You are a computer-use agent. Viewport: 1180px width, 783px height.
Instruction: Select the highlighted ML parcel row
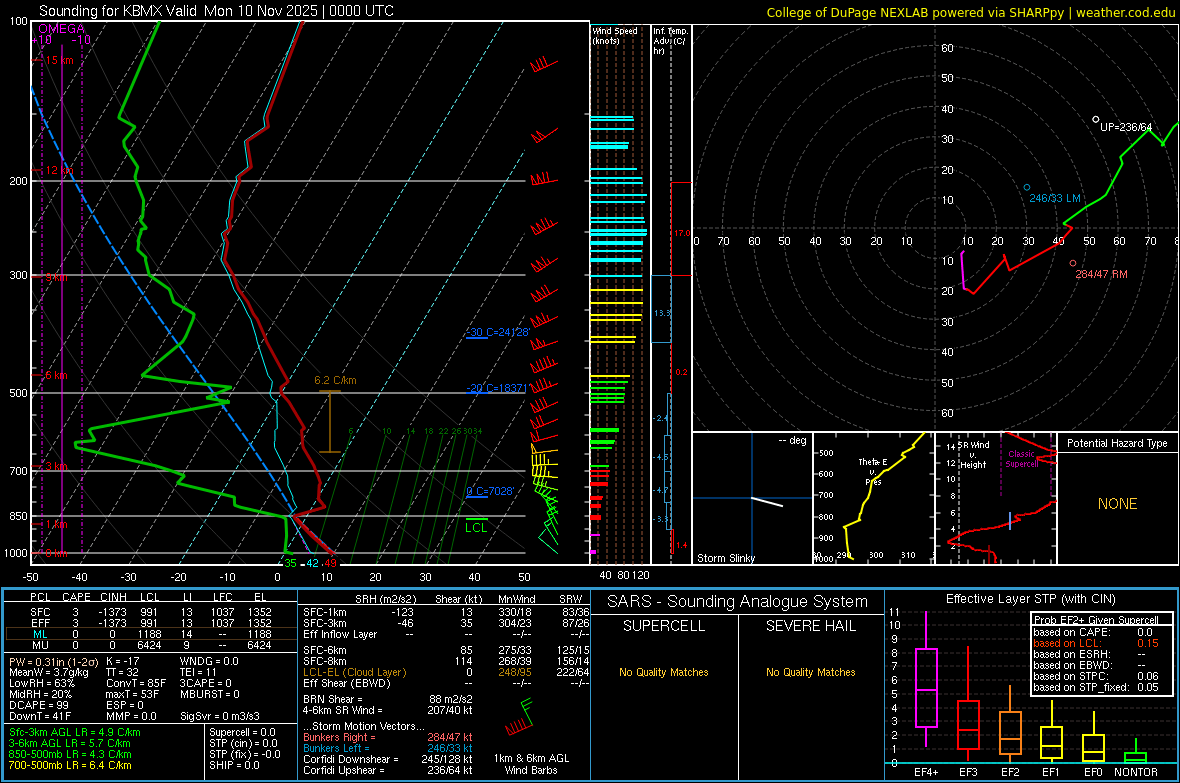click(151, 634)
